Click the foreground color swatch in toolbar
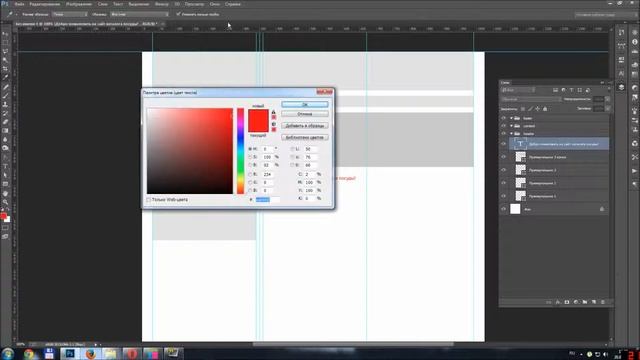 tap(4, 216)
